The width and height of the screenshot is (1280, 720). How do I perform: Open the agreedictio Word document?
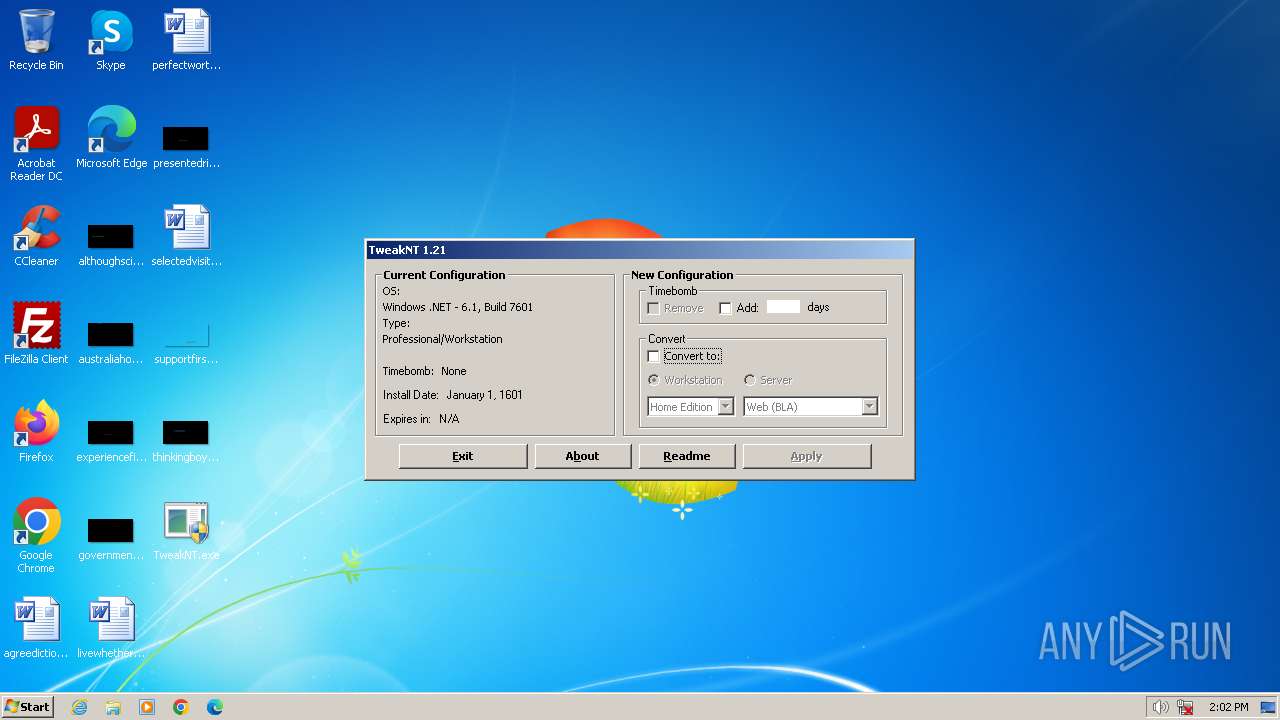pos(36,628)
